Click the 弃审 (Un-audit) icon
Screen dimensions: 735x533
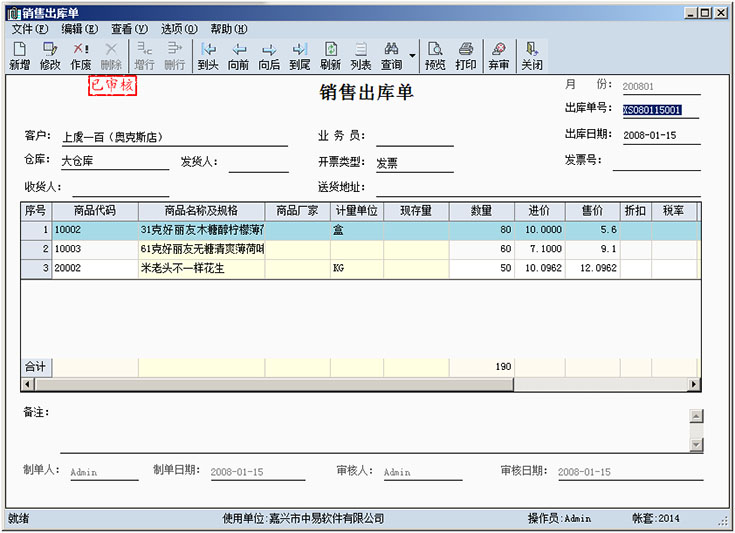[499, 56]
